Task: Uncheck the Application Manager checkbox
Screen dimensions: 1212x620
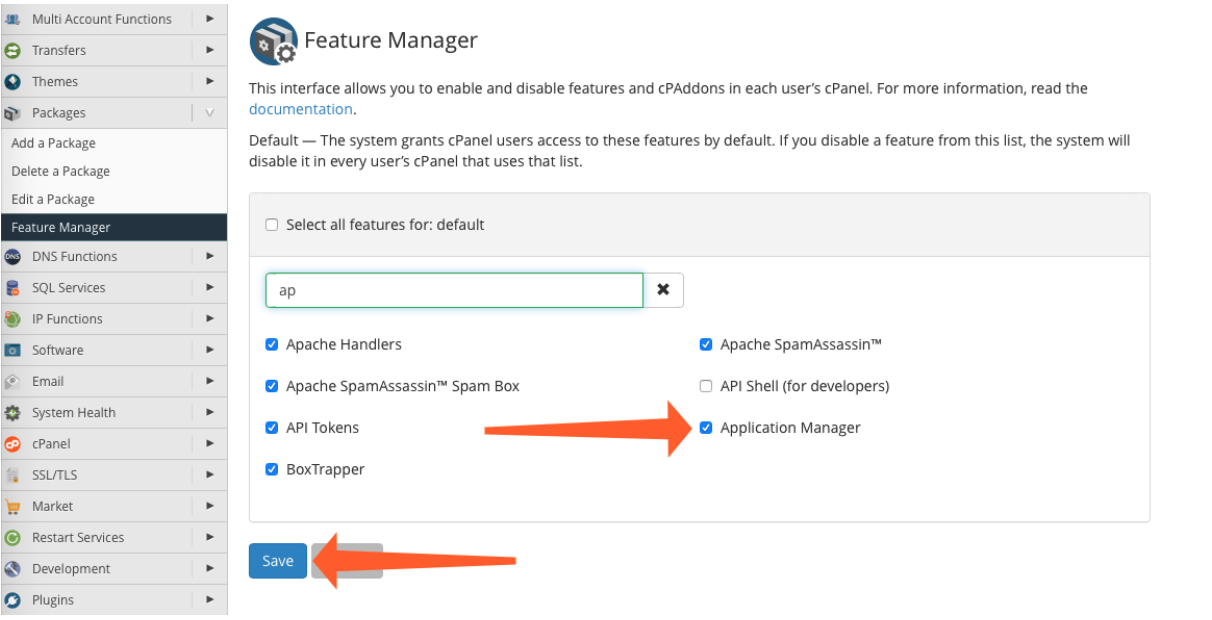Action: pyautogui.click(x=706, y=428)
